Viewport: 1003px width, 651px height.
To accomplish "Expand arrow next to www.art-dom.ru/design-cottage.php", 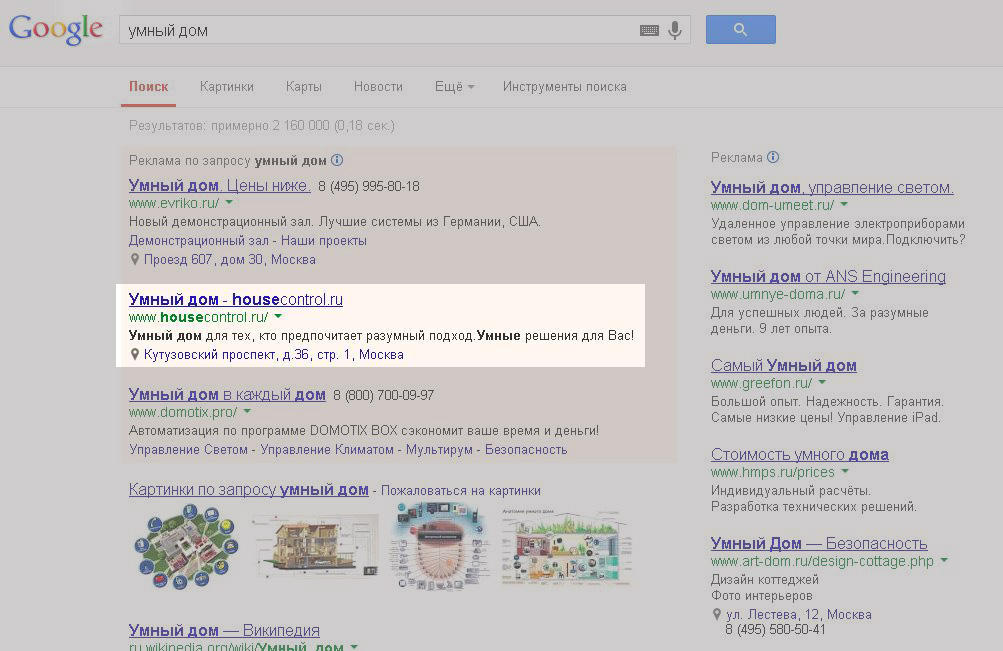I will [944, 560].
